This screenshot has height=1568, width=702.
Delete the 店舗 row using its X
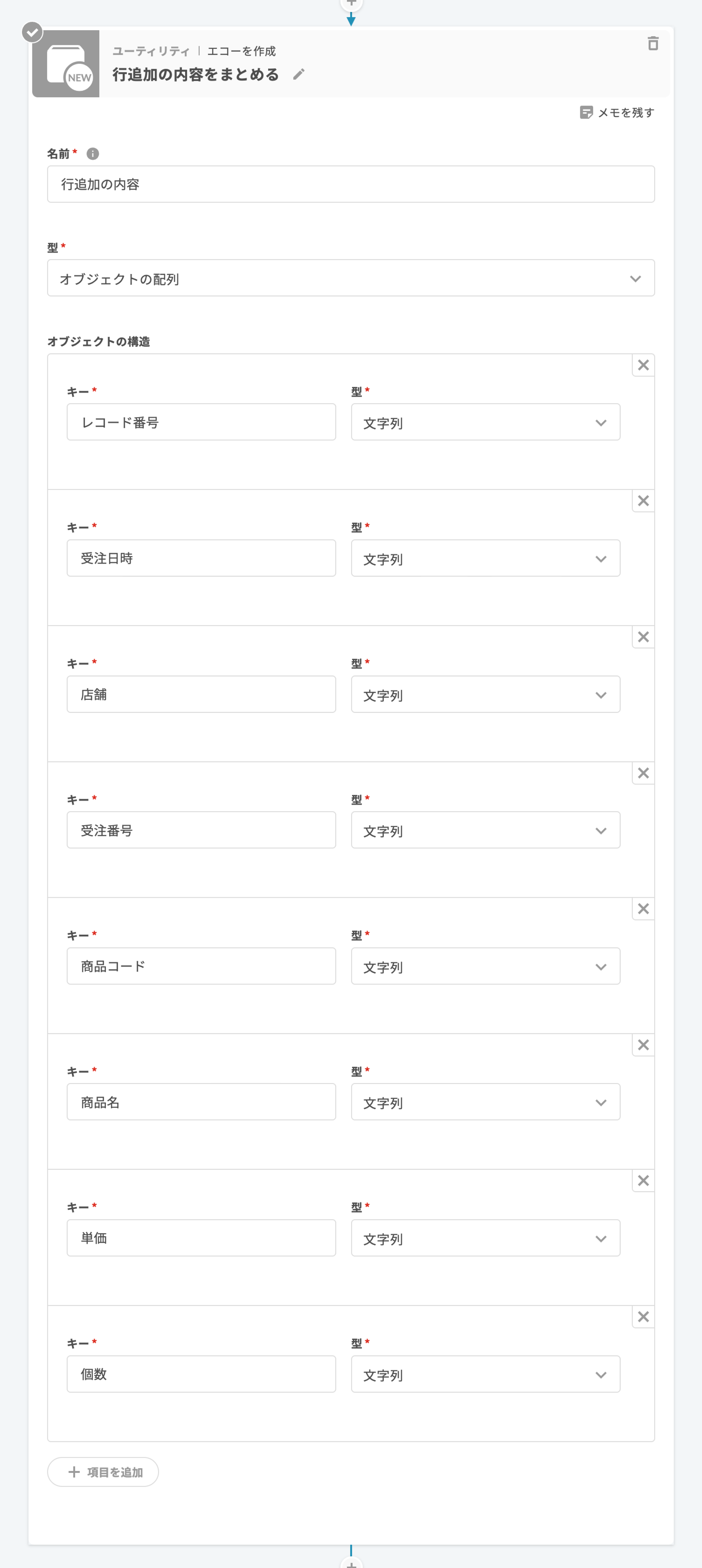pyautogui.click(x=643, y=637)
